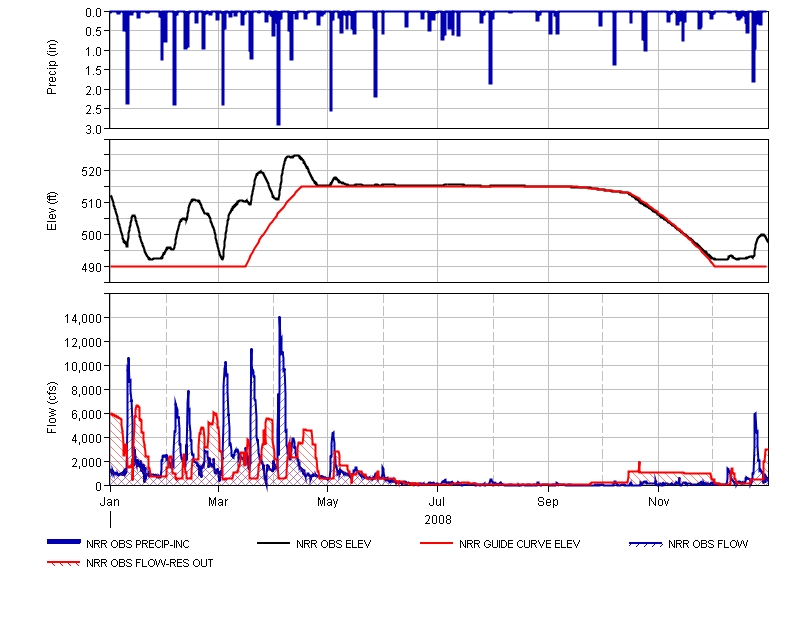Viewport: 800px width, 627px height.
Task: Click the Flow (cfs) axis title
Action: pos(52,408)
